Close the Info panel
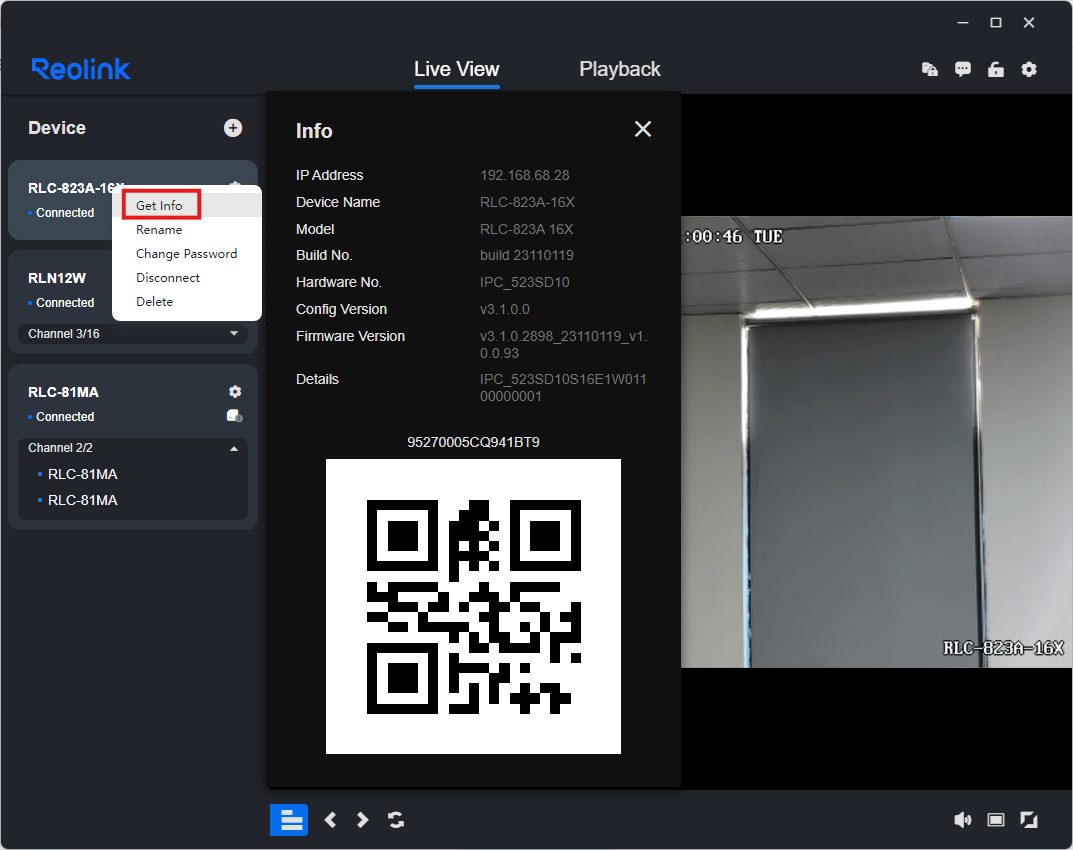1073x850 pixels. coord(643,129)
